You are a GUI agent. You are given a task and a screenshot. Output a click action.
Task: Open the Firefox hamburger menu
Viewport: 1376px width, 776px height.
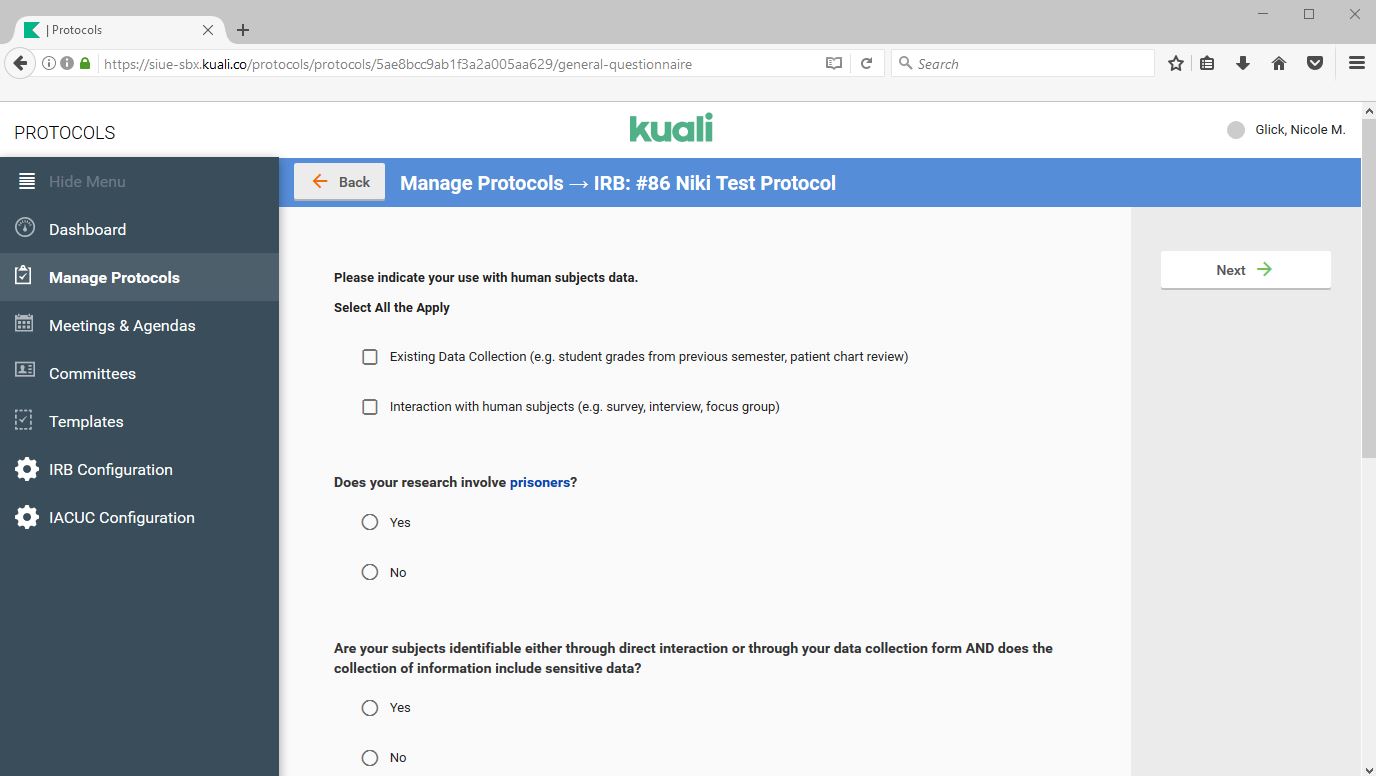(1356, 64)
